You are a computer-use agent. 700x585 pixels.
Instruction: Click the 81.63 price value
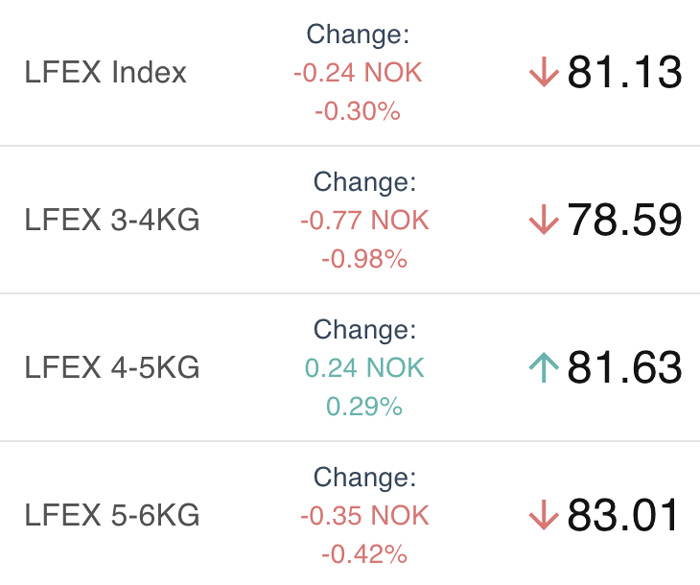625,367
